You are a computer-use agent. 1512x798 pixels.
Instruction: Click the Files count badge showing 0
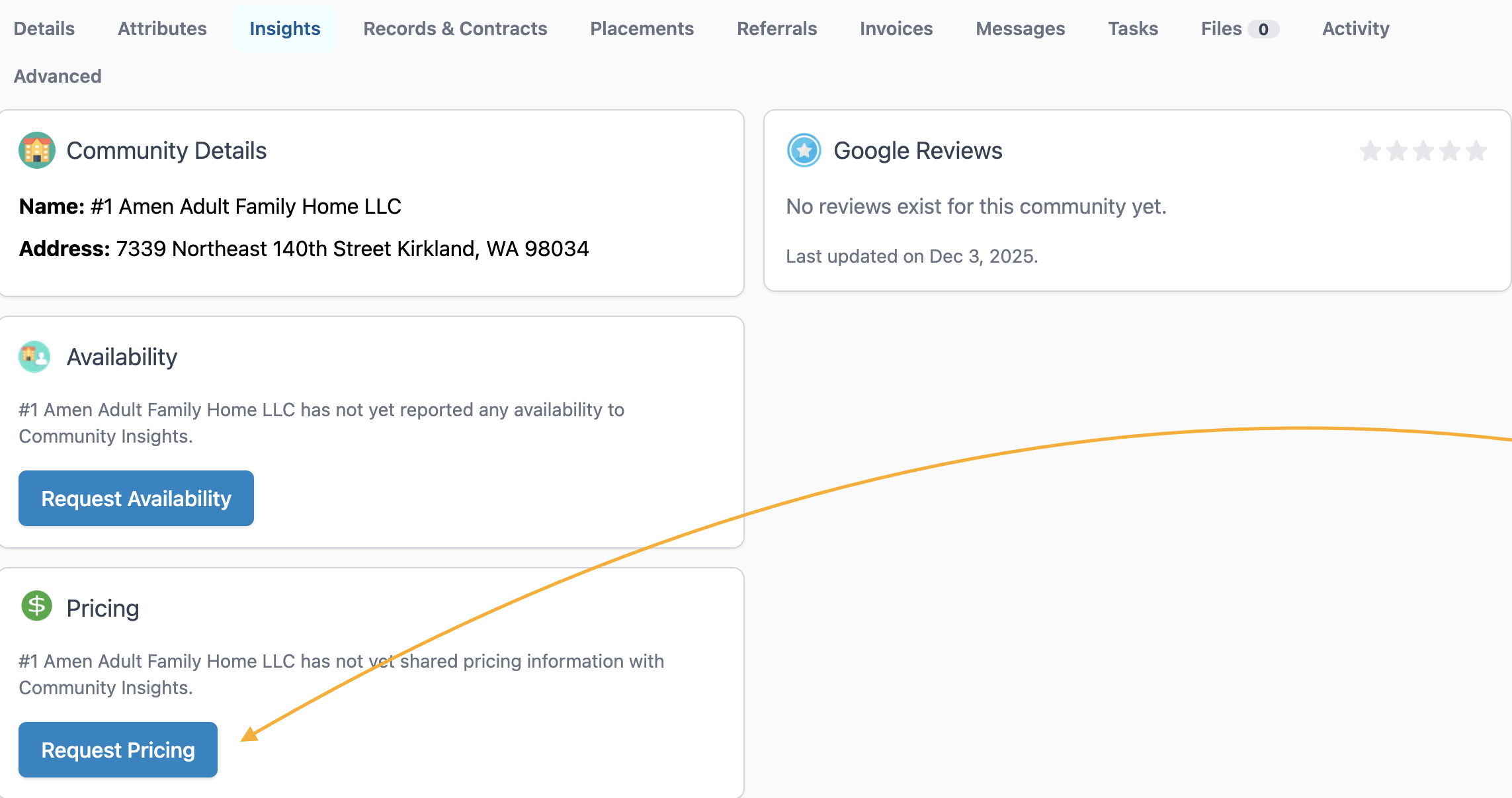click(x=1263, y=29)
